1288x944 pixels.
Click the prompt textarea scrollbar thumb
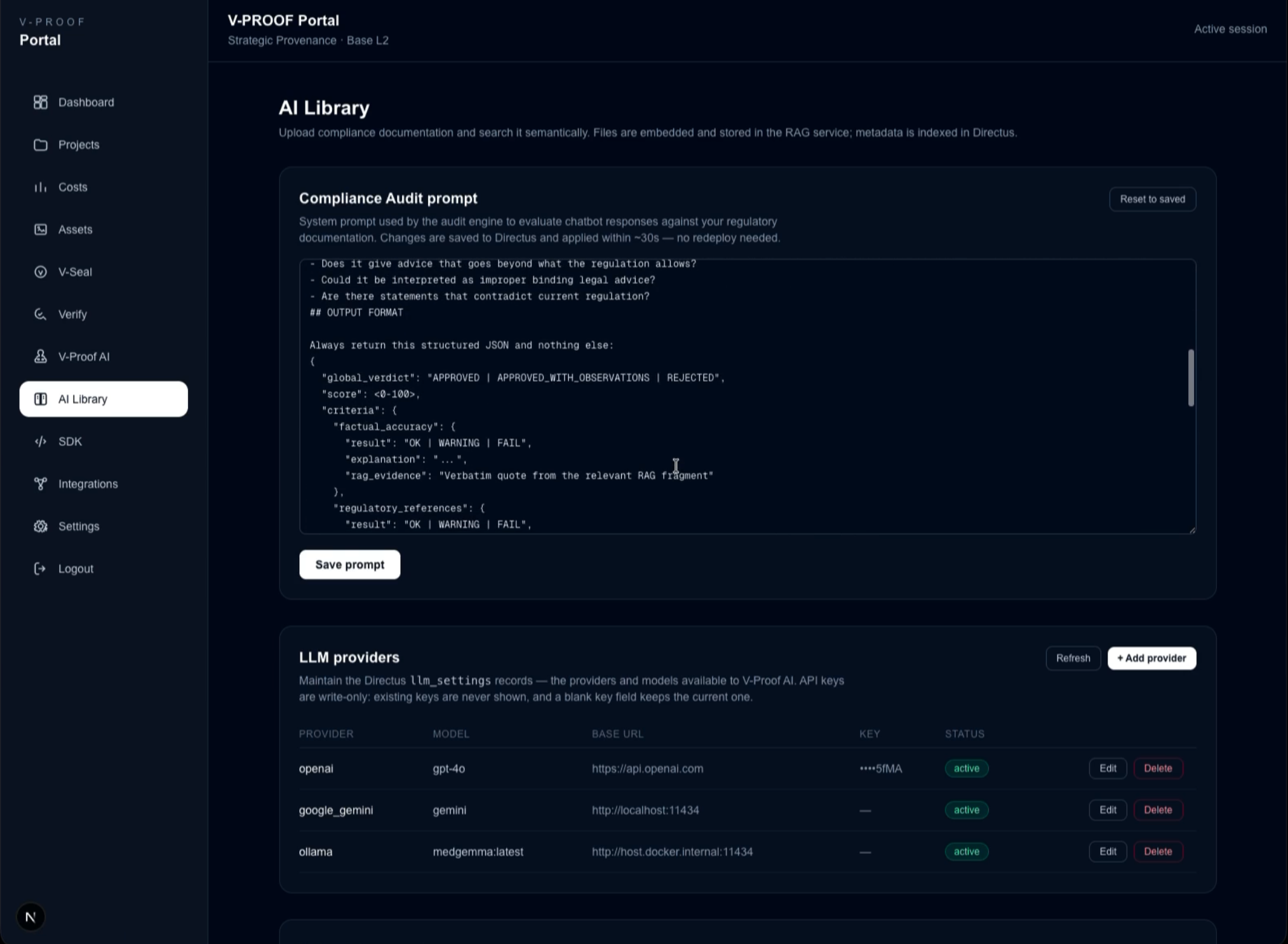click(1191, 377)
